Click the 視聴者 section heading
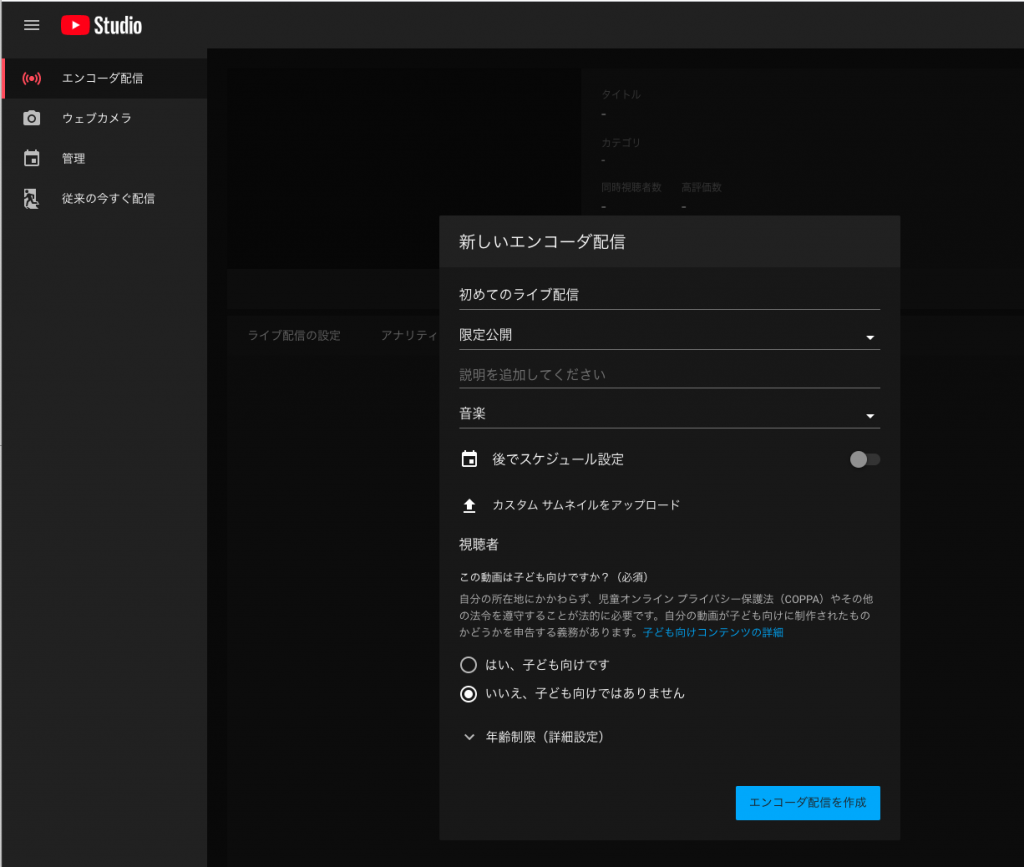The image size is (1024, 867). click(479, 544)
